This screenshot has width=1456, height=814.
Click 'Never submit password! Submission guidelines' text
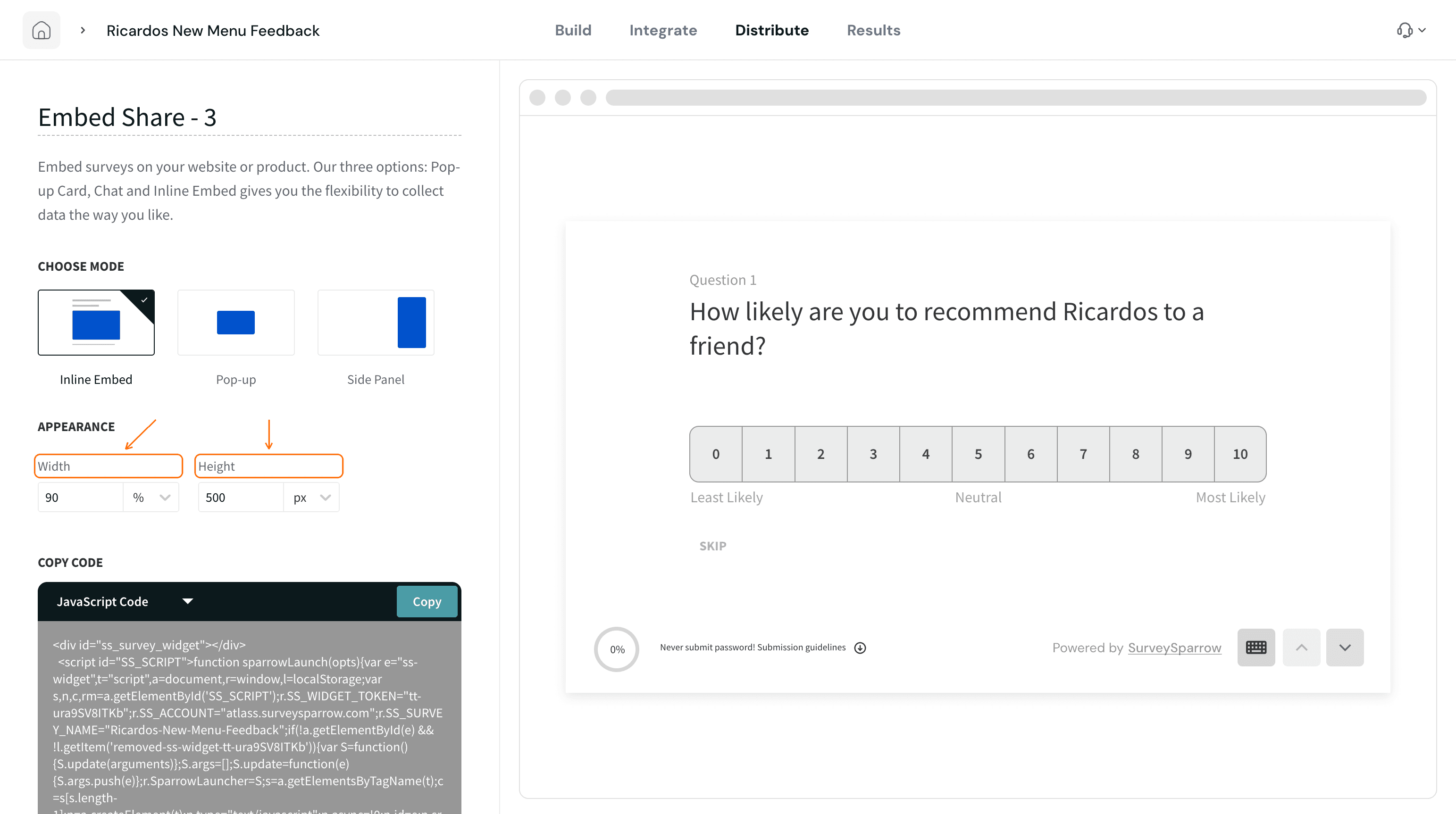pyautogui.click(x=753, y=648)
